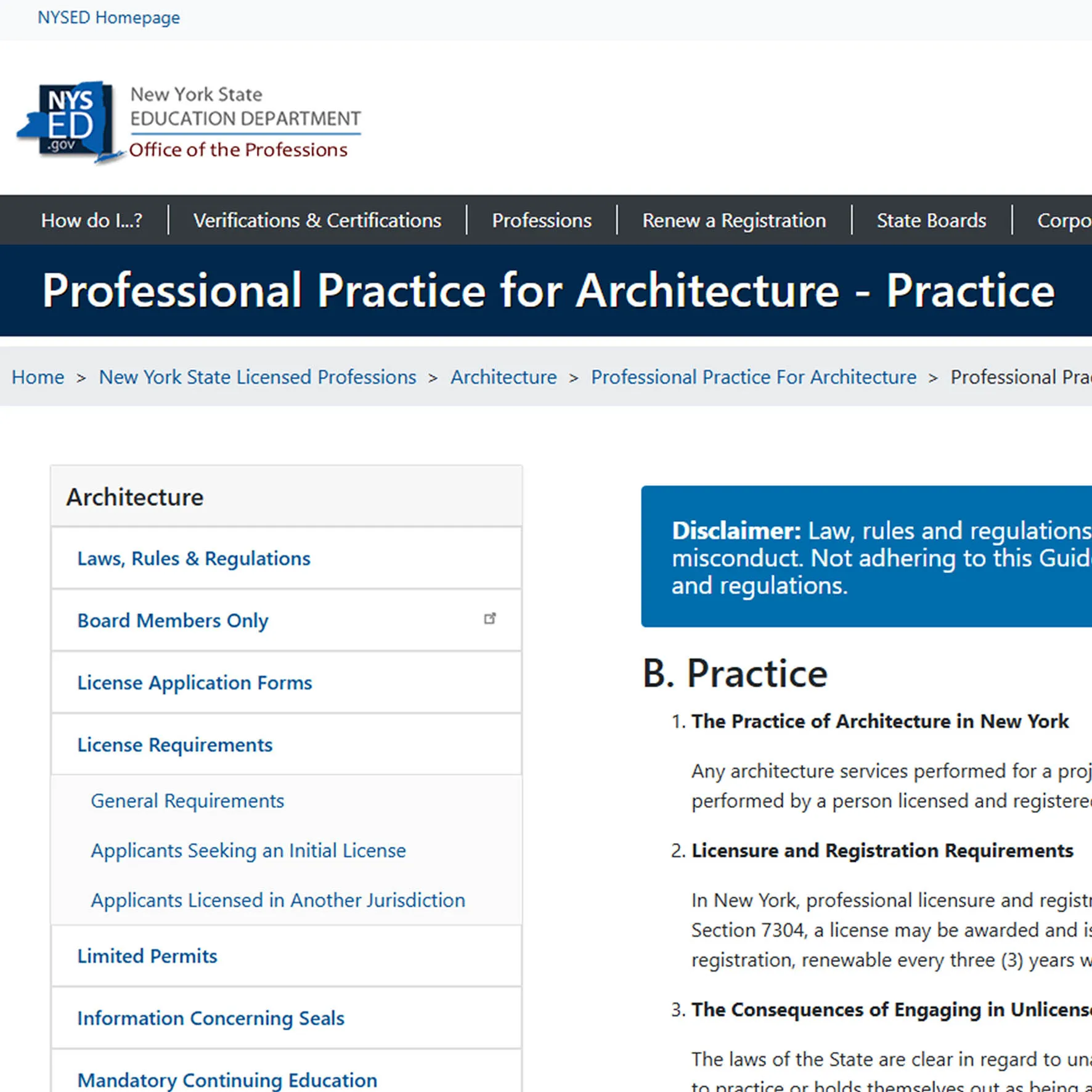The image size is (1092, 1092).
Task: Click the Office of the Professions text
Action: pyautogui.click(x=238, y=150)
